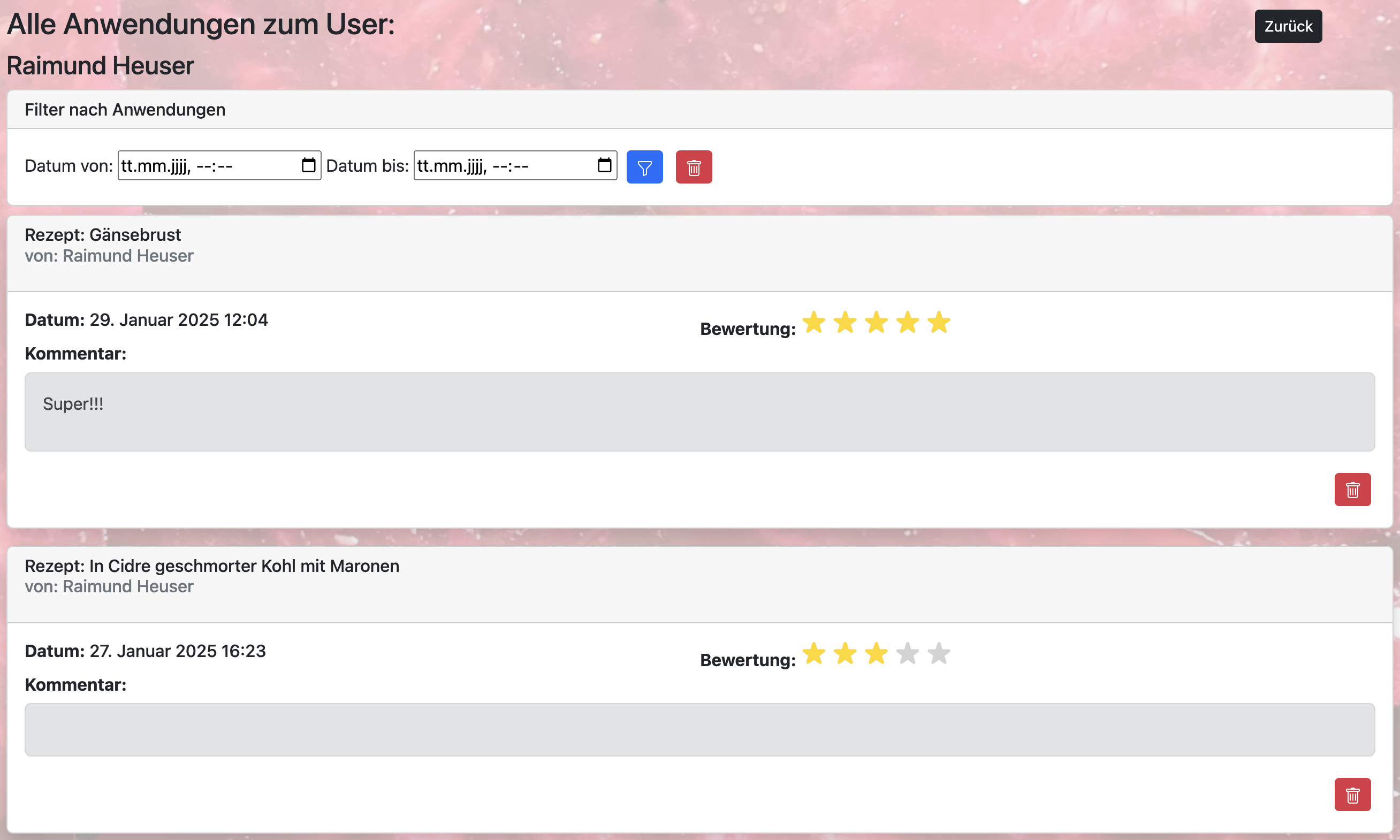Select the first star of Gänsebrust rating
1400x840 pixels.
click(x=813, y=322)
